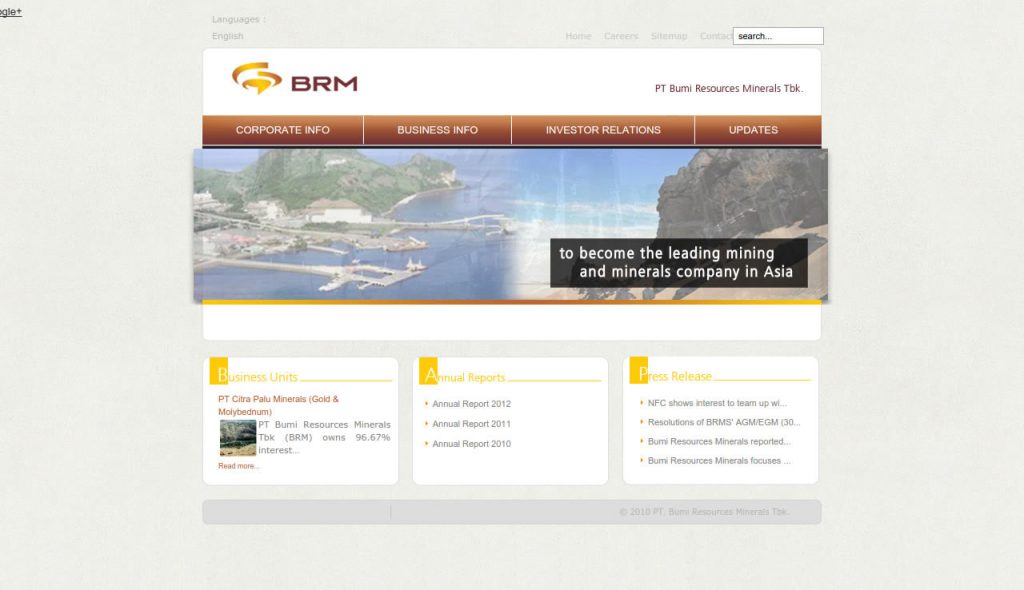Open the Investor Relations menu

603,130
